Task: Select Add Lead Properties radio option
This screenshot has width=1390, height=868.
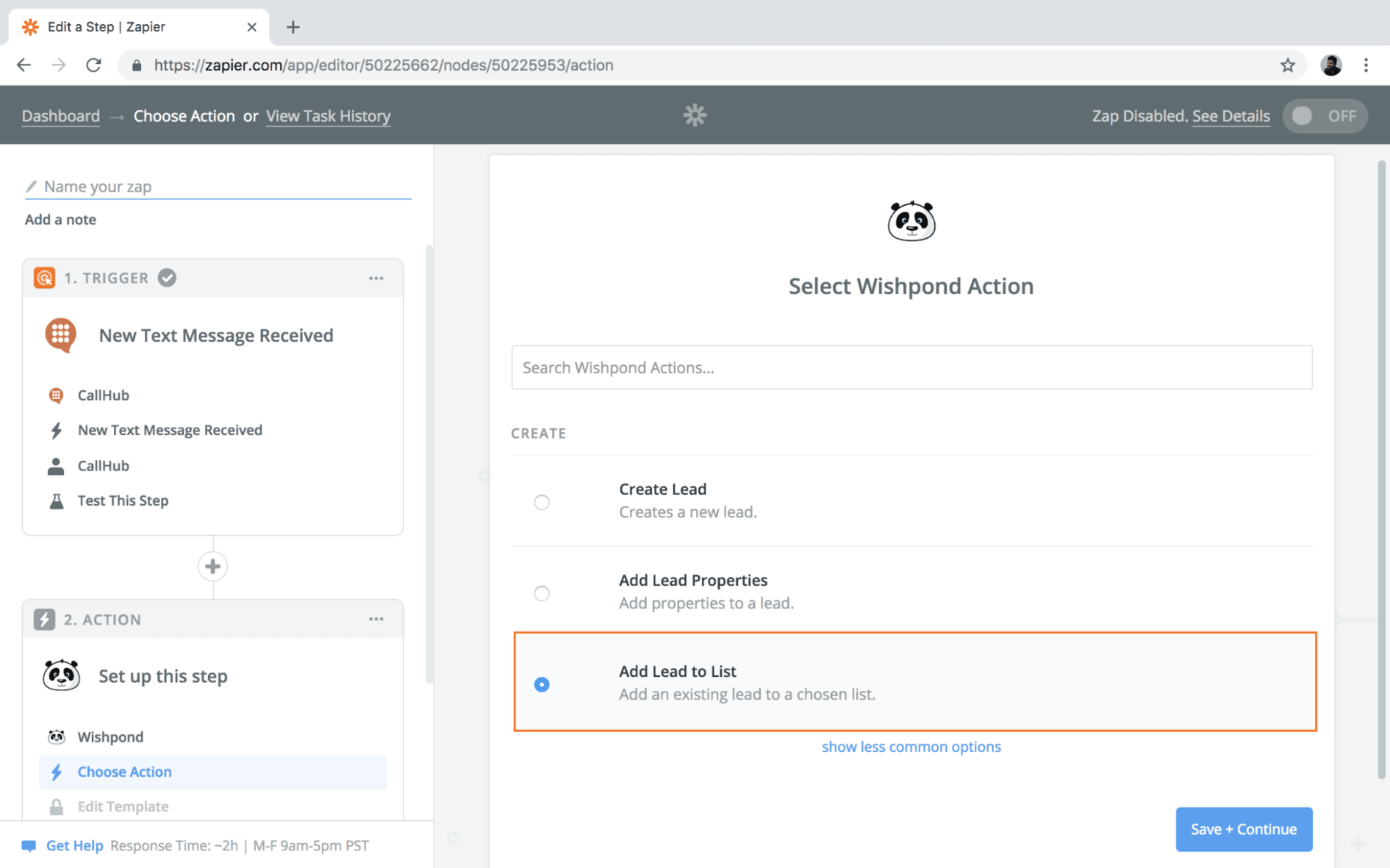Action: (542, 593)
